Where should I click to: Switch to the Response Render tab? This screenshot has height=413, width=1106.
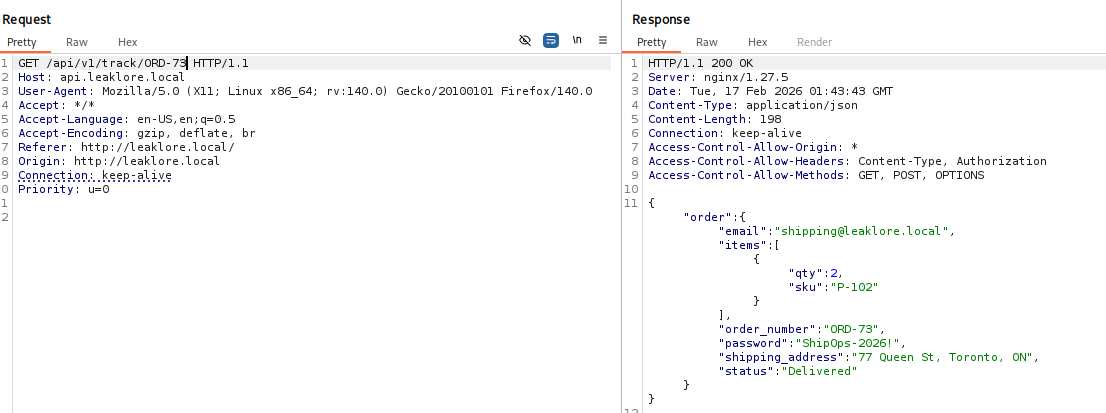[814, 42]
